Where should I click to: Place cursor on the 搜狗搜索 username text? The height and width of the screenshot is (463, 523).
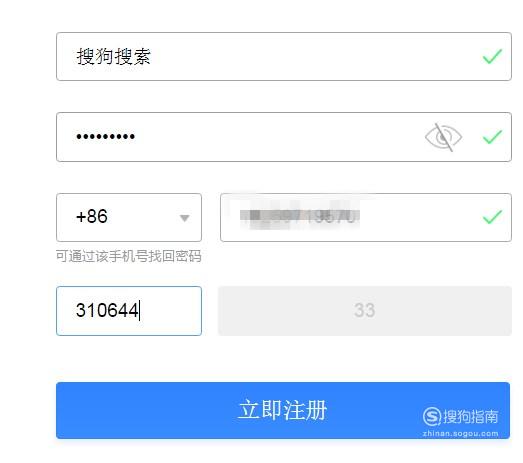pos(114,56)
